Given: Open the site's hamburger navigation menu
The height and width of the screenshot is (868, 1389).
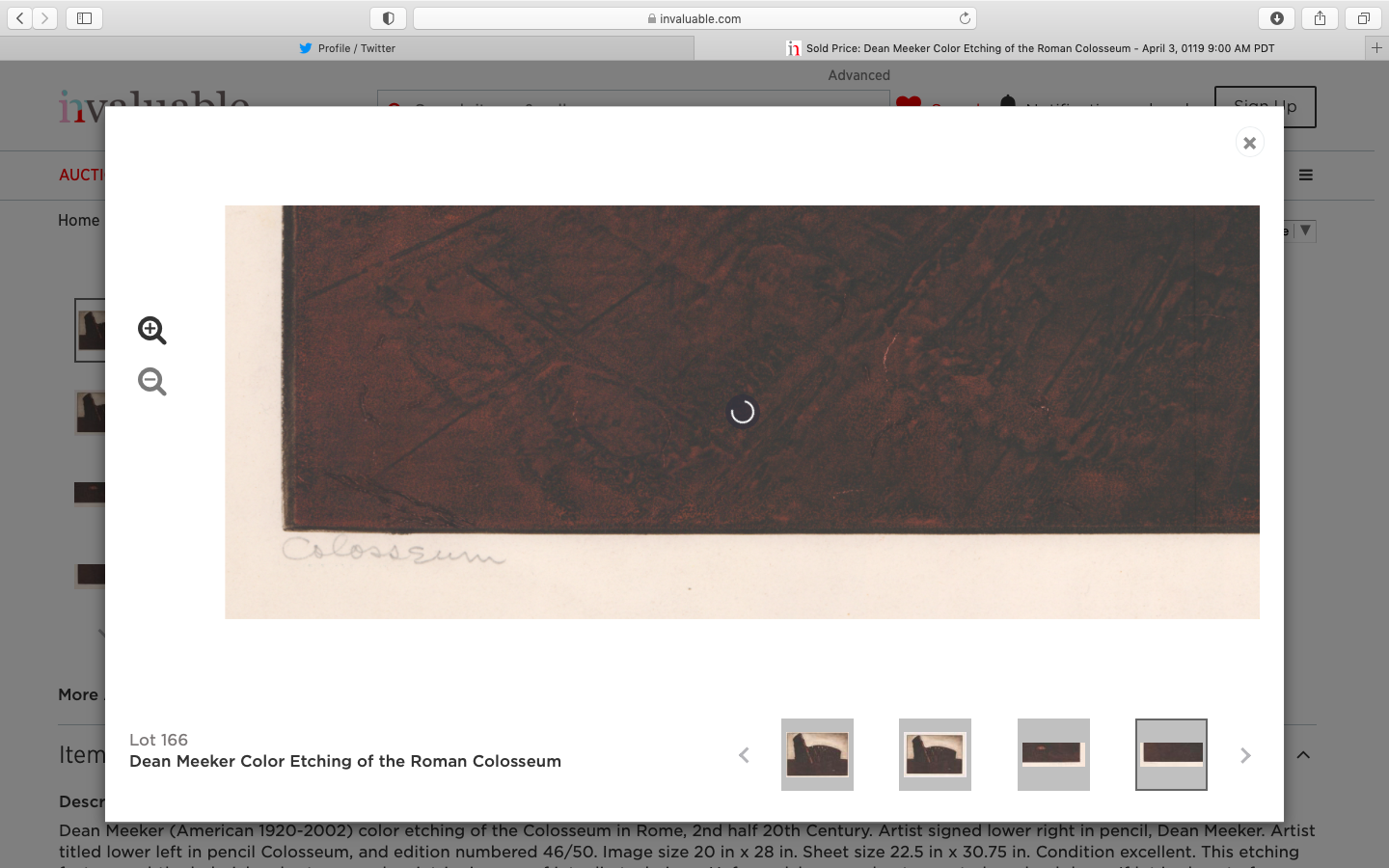Looking at the screenshot, I should 1305,175.
